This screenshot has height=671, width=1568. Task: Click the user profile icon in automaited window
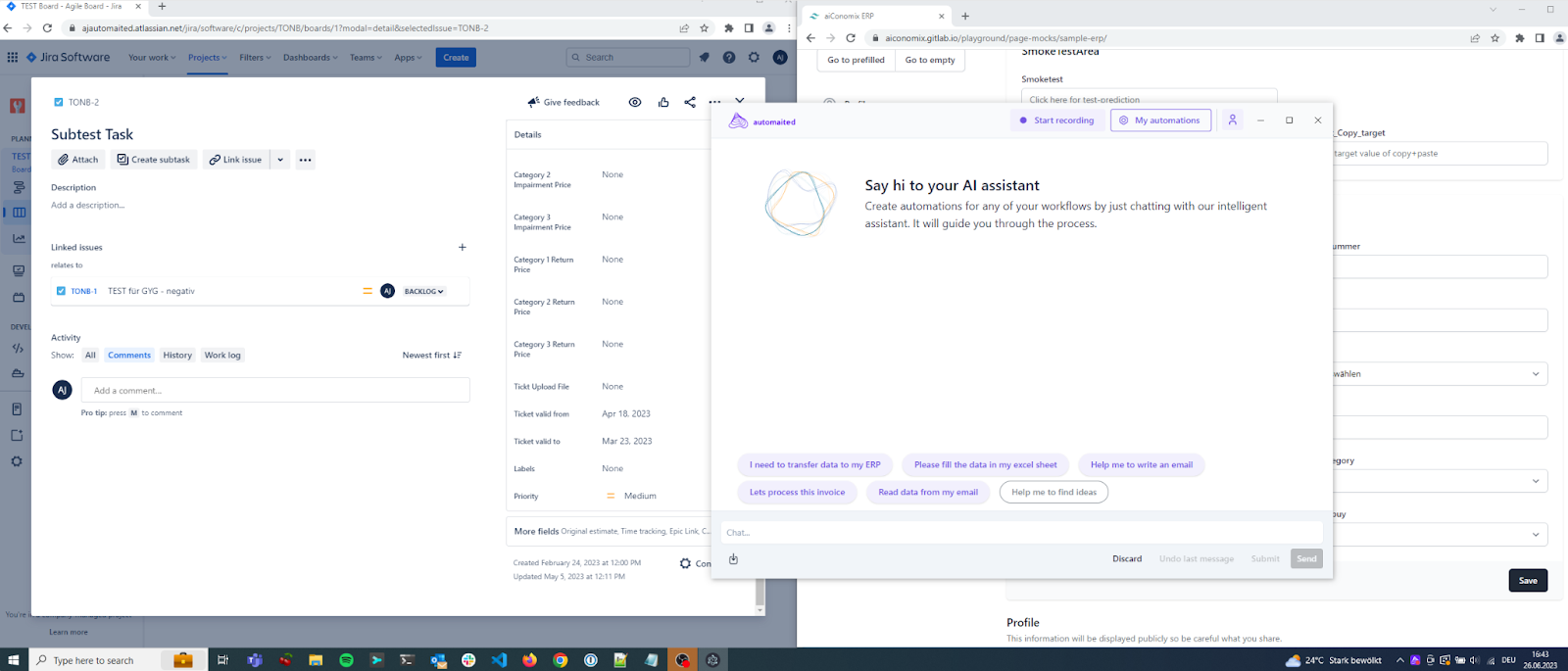click(1233, 120)
